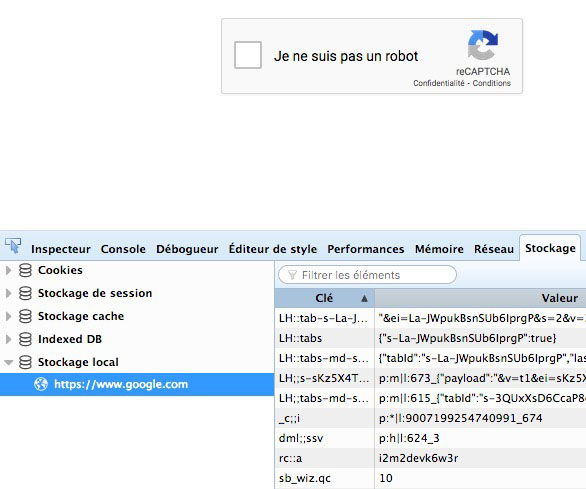This screenshot has height=489, width=586.
Task: Sort by the Clé column header
Action: point(324,298)
